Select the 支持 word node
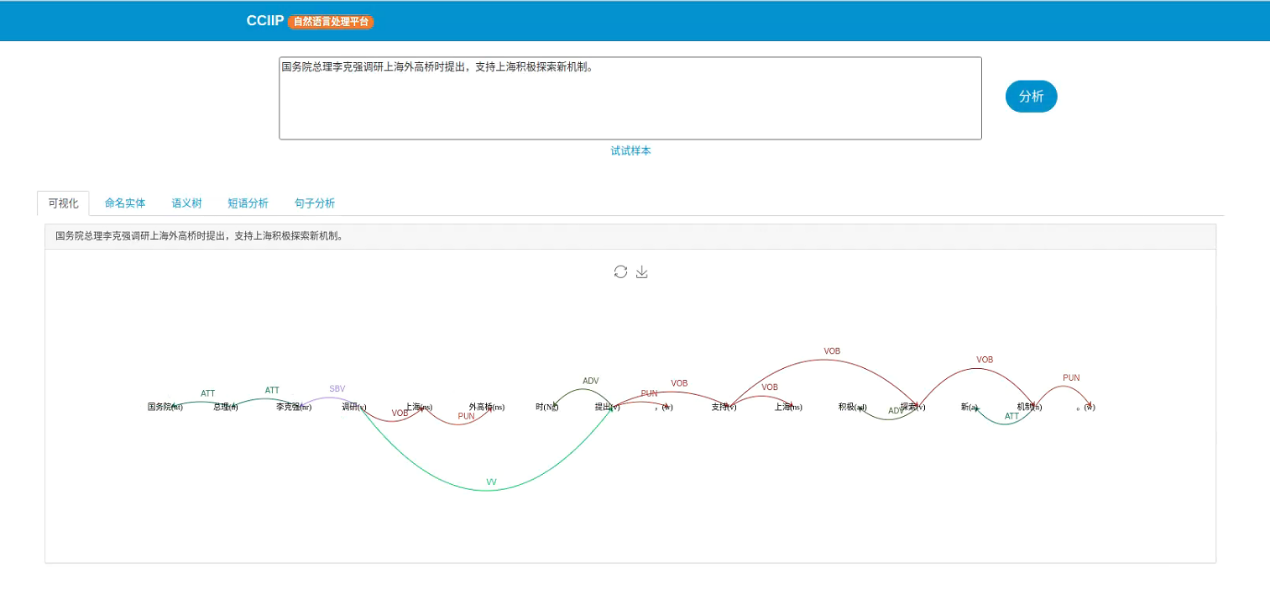This screenshot has width=1270, height=595. click(x=724, y=407)
